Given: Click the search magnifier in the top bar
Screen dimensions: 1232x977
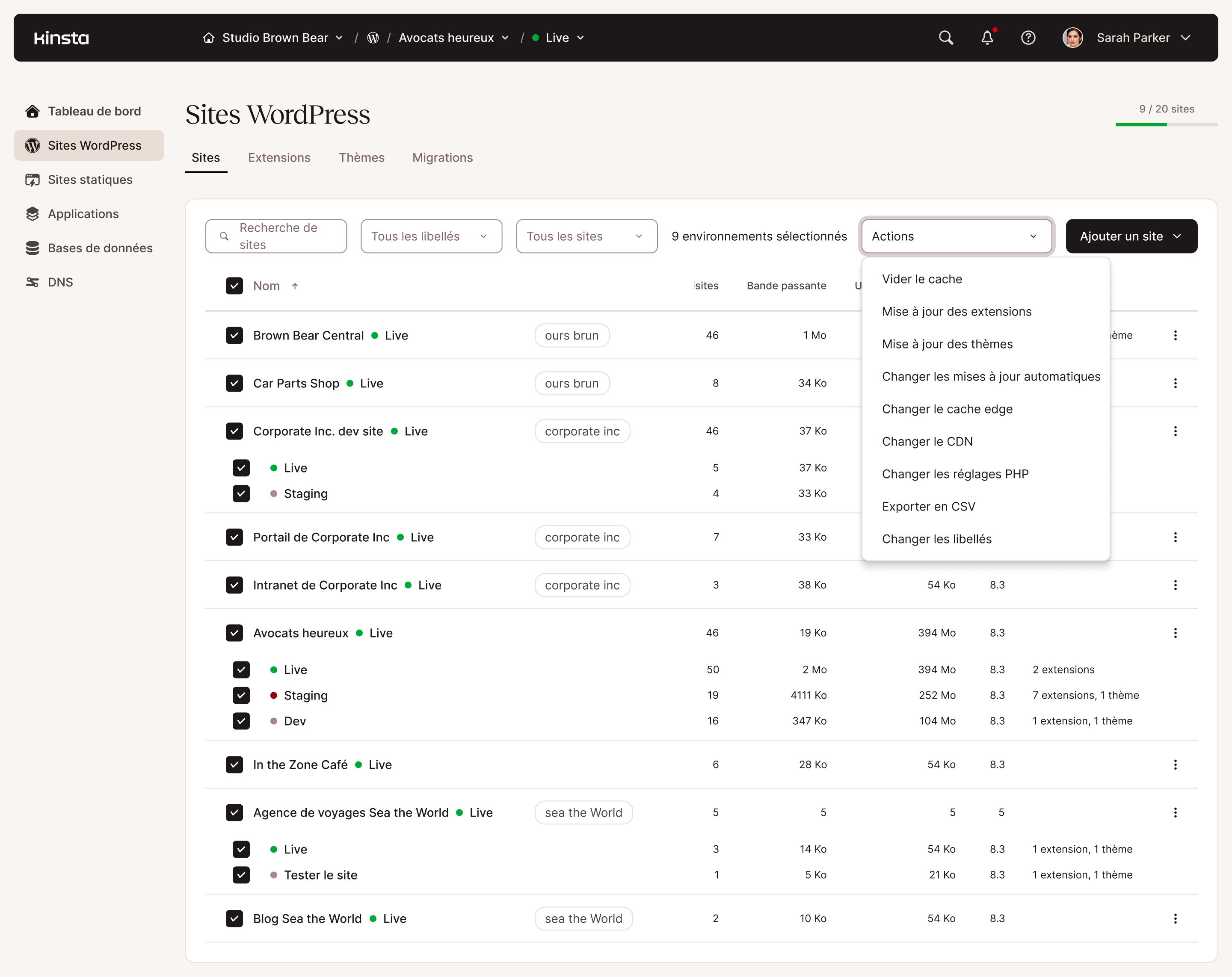Looking at the screenshot, I should 946,38.
